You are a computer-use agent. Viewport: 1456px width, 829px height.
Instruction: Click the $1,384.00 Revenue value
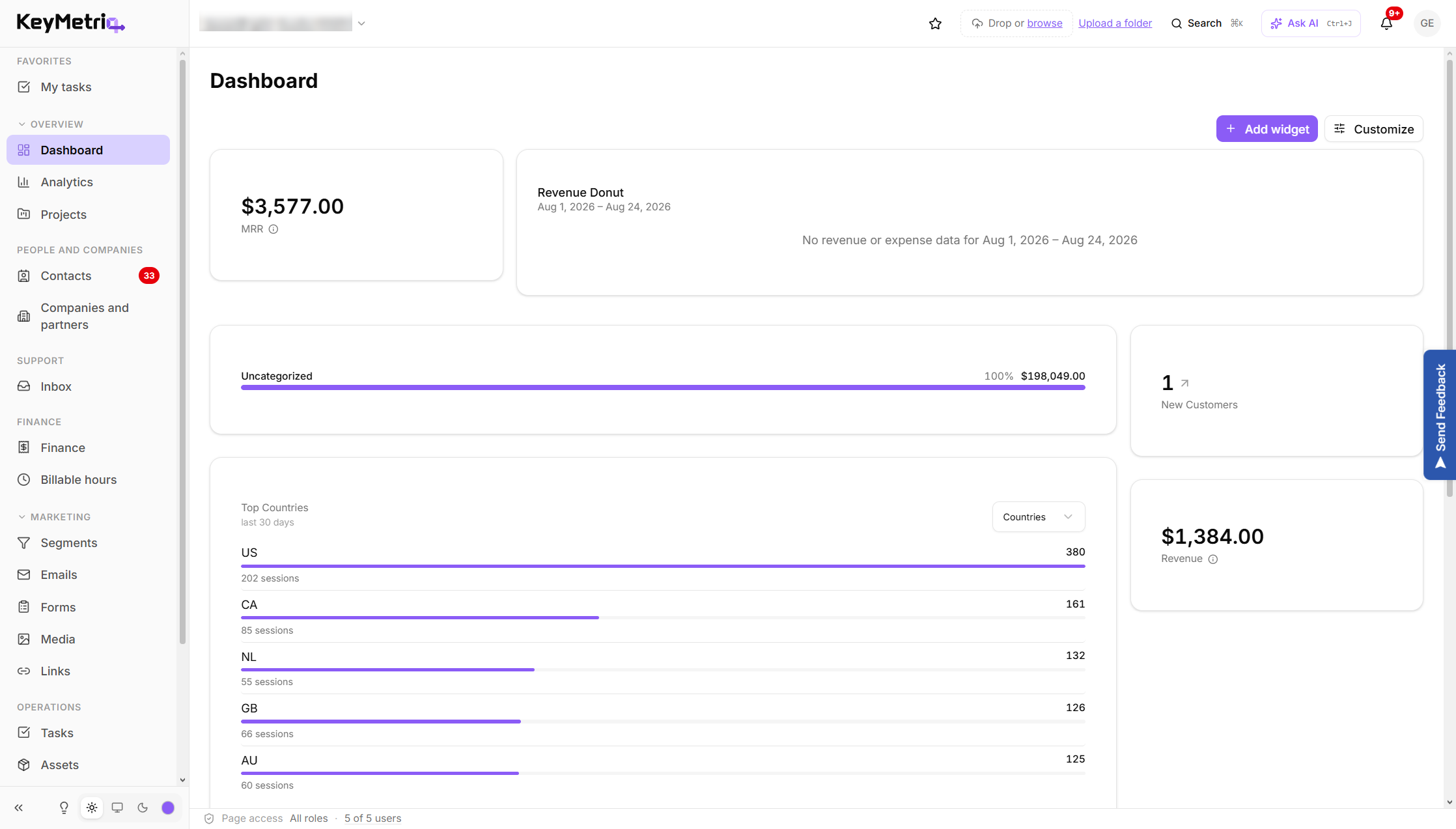click(1212, 537)
